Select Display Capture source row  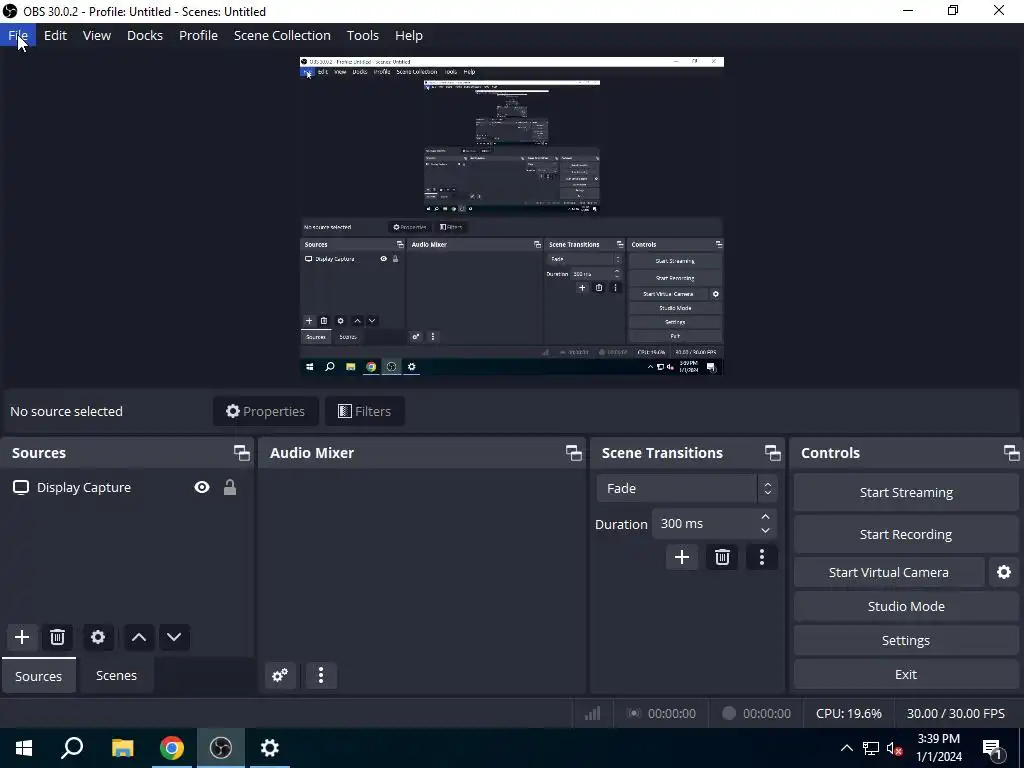tap(125, 487)
